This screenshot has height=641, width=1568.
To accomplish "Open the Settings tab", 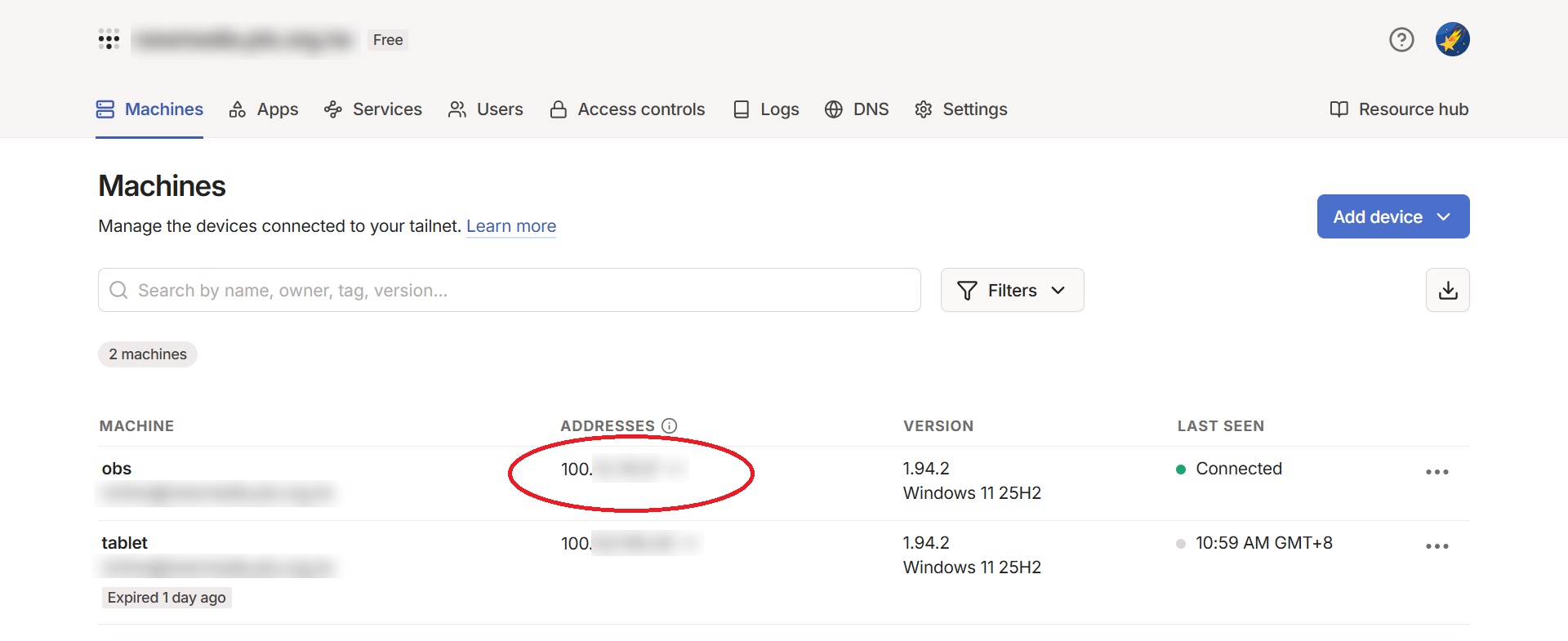I will (x=961, y=109).
